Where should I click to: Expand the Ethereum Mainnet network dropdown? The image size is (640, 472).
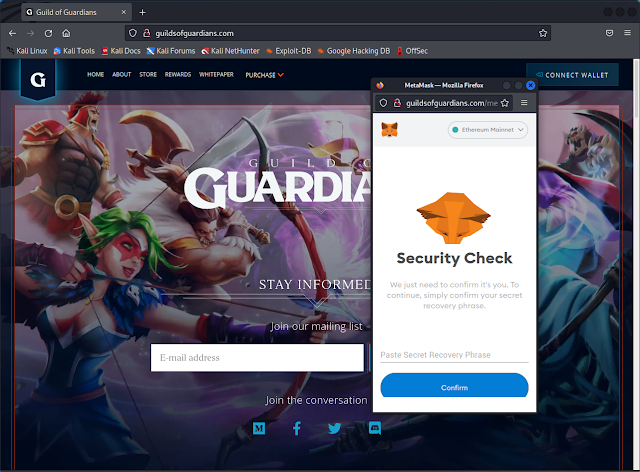pos(488,130)
